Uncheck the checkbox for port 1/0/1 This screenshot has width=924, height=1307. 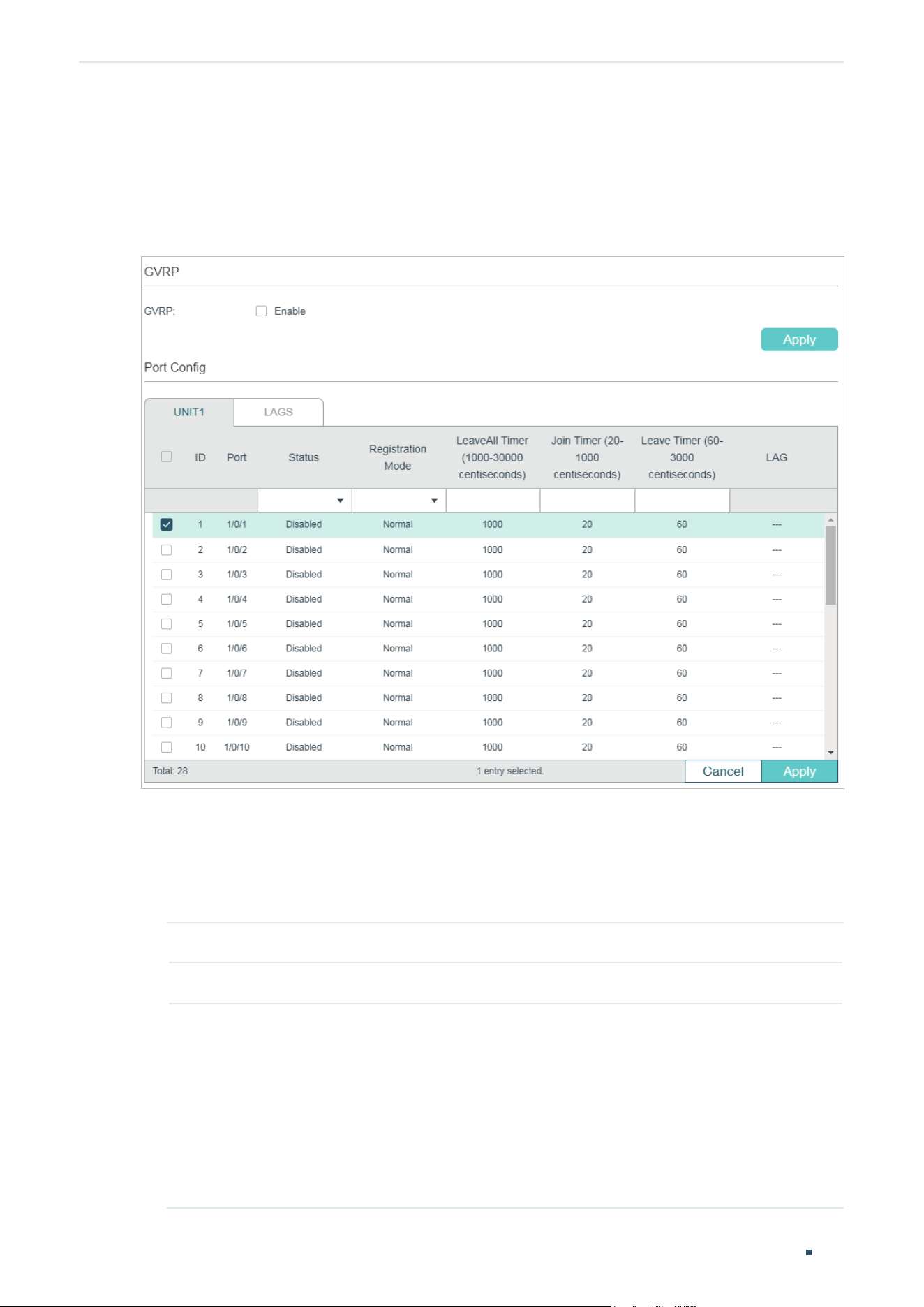166,524
